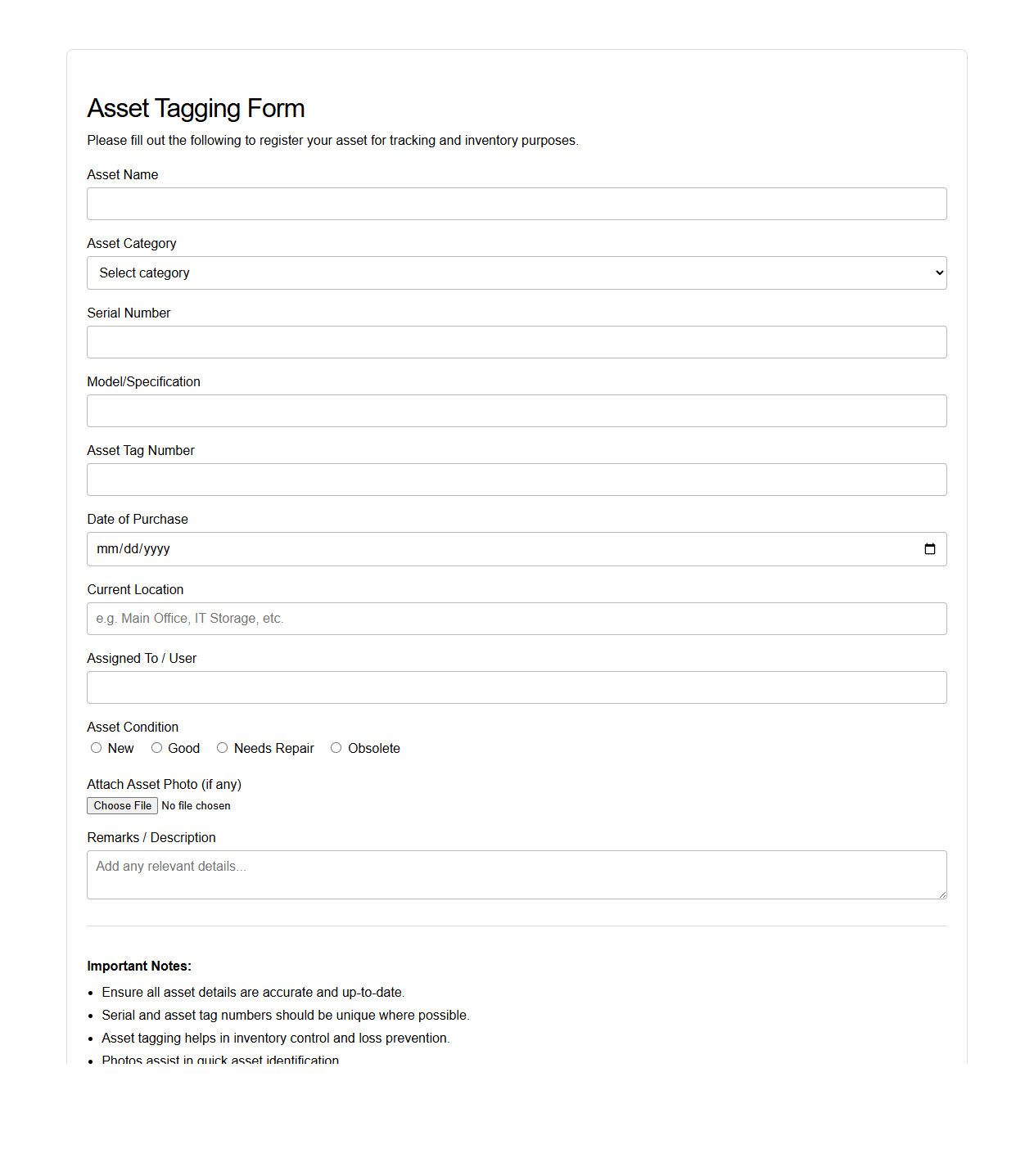Open the calendar picker icon
The height and width of the screenshot is (1176, 1034).
[929, 549]
